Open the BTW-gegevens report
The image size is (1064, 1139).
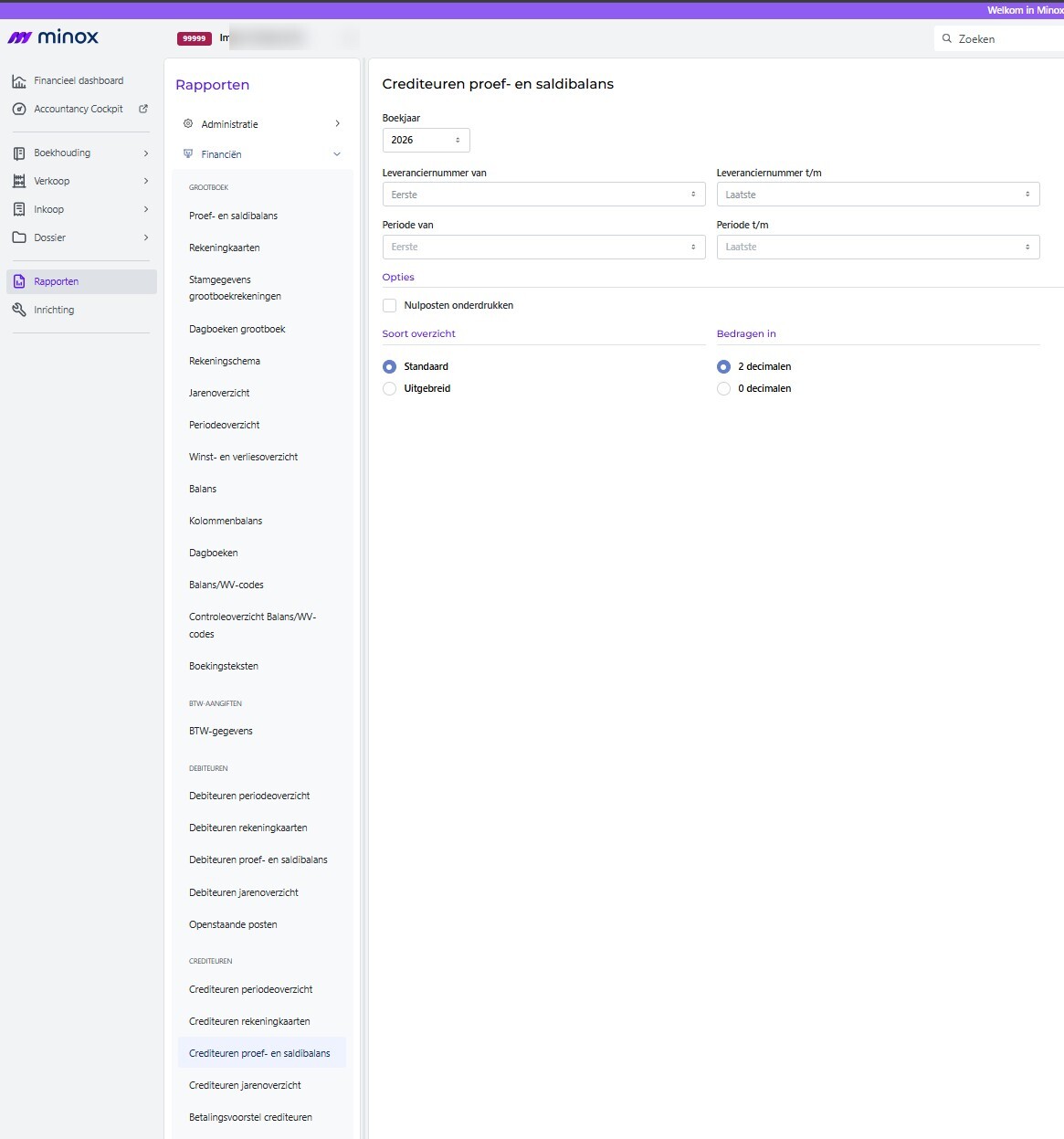click(221, 731)
